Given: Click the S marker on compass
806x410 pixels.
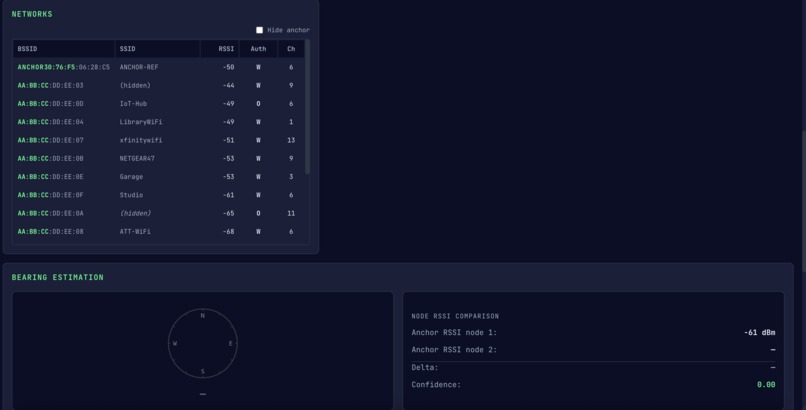Looking at the screenshot, I should 203,371.
